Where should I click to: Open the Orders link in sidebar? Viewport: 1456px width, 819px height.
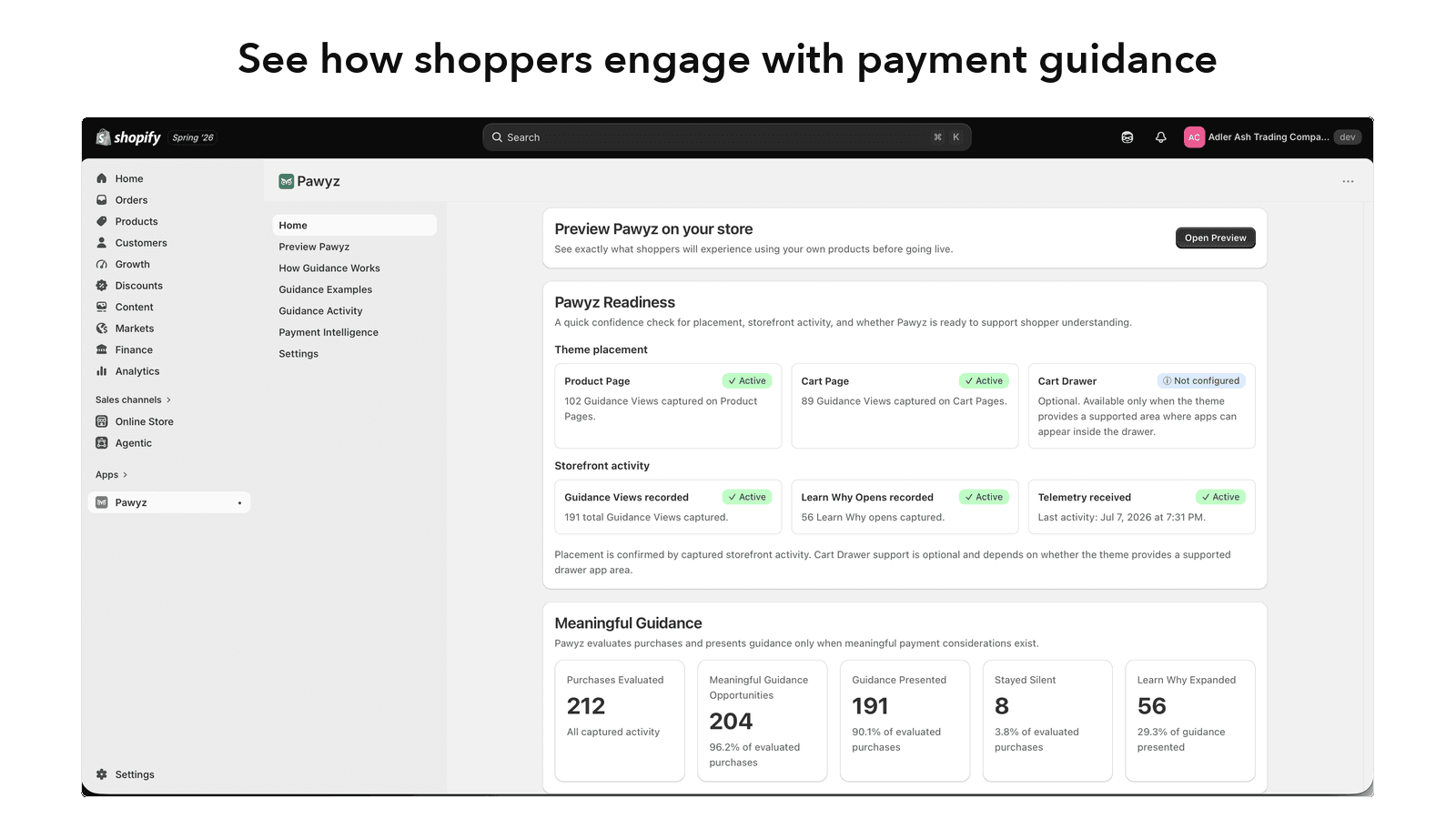tap(131, 200)
